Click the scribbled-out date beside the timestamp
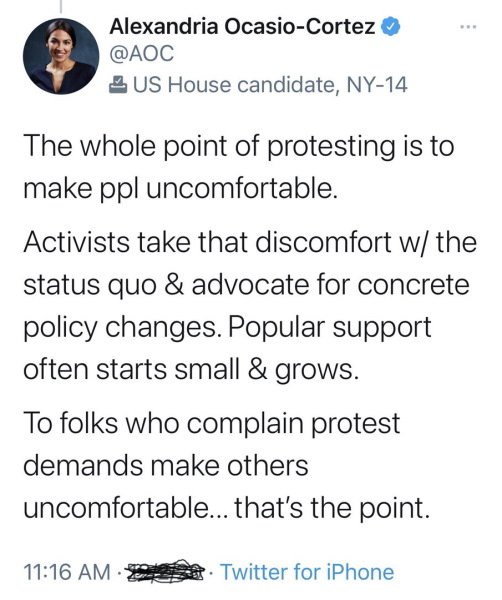502x600 pixels. pyautogui.click(x=166, y=571)
